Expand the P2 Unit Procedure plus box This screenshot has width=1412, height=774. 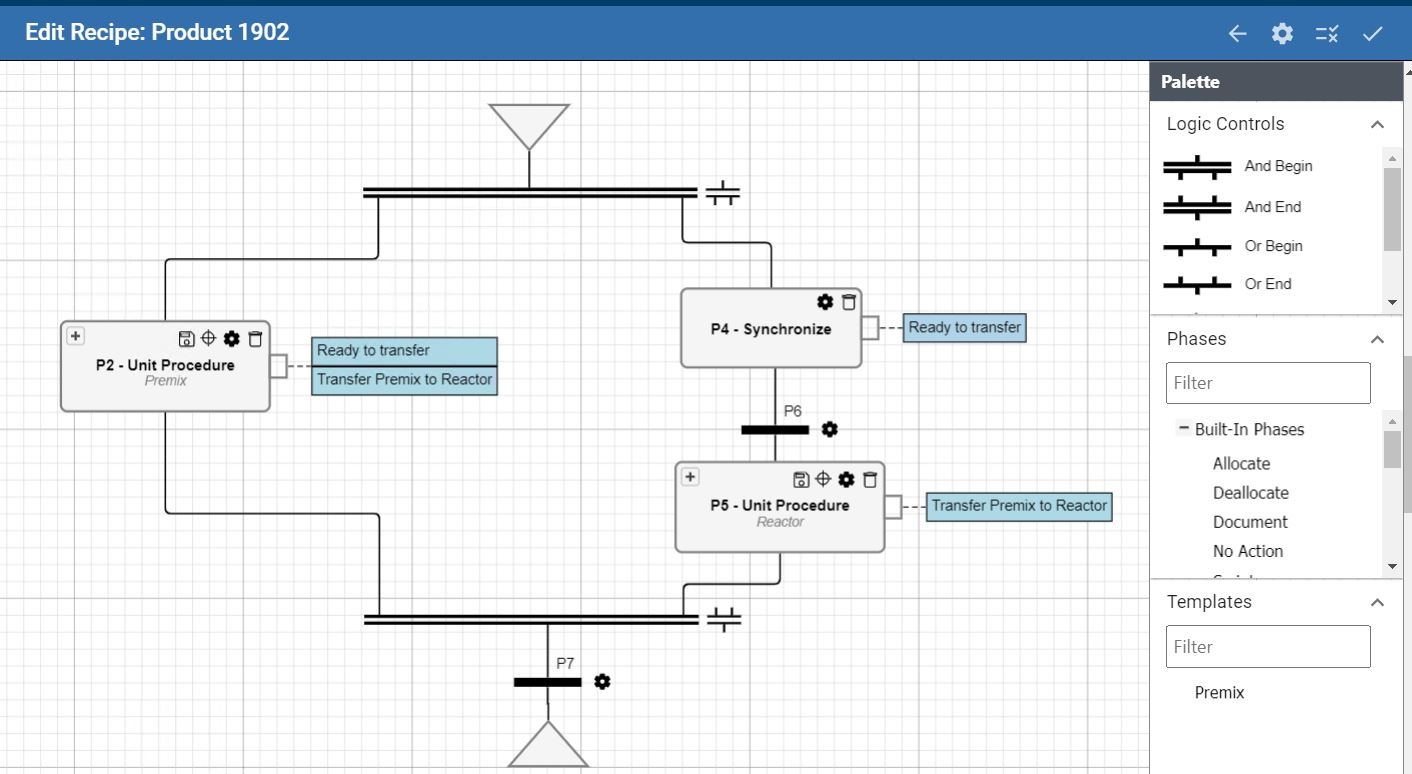click(76, 336)
